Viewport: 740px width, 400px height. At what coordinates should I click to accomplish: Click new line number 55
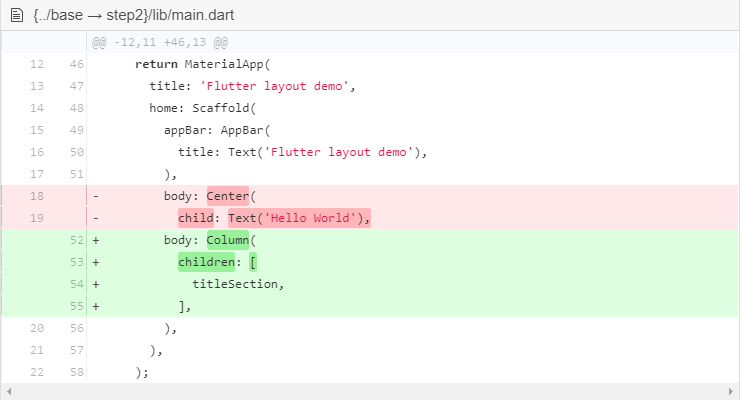[77, 306]
